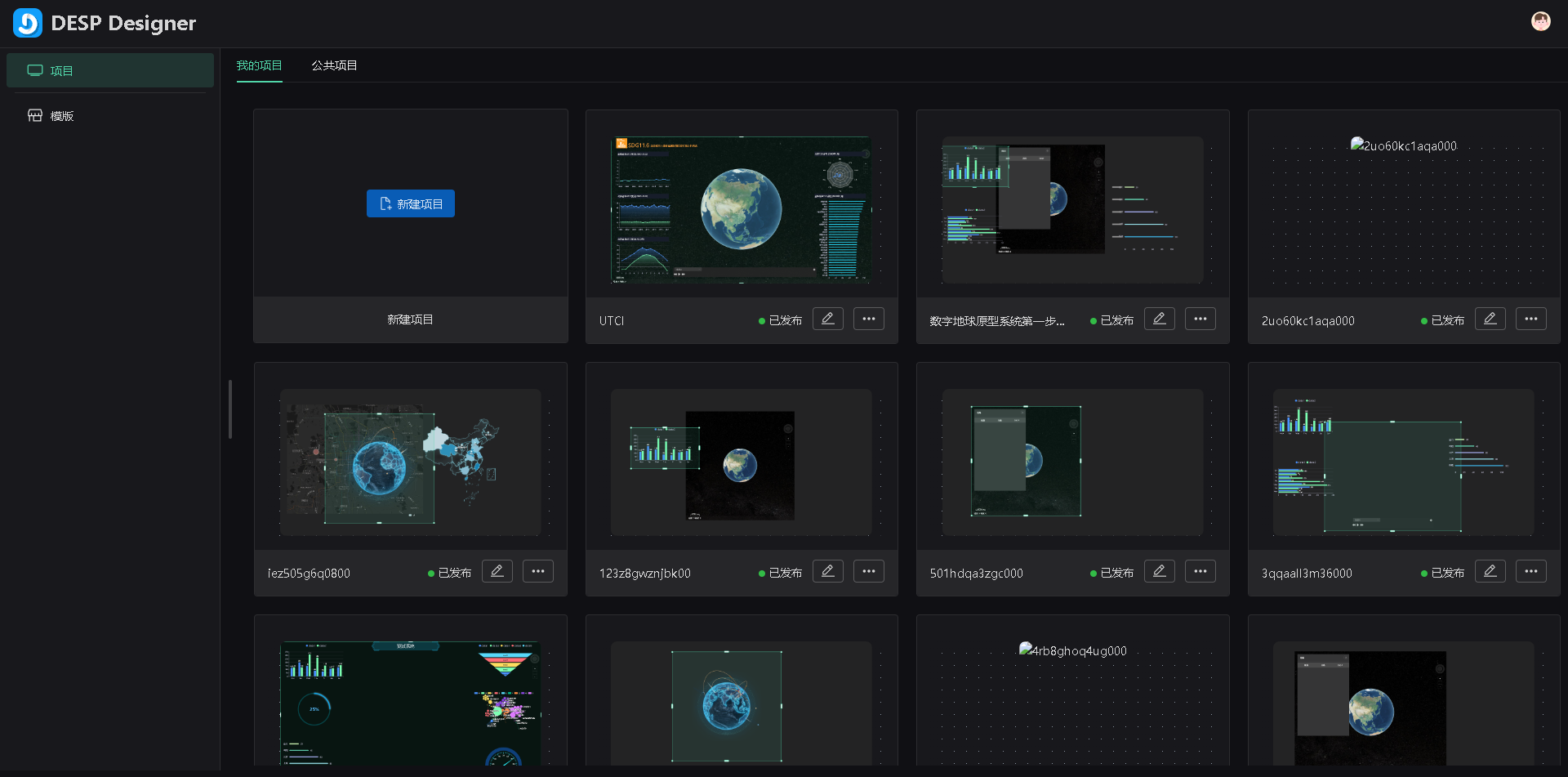Open 模板 in the sidebar

pos(62,116)
